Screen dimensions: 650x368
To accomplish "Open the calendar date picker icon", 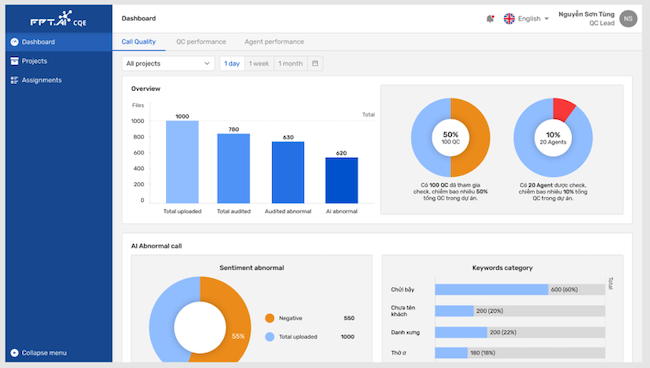I will tap(315, 63).
